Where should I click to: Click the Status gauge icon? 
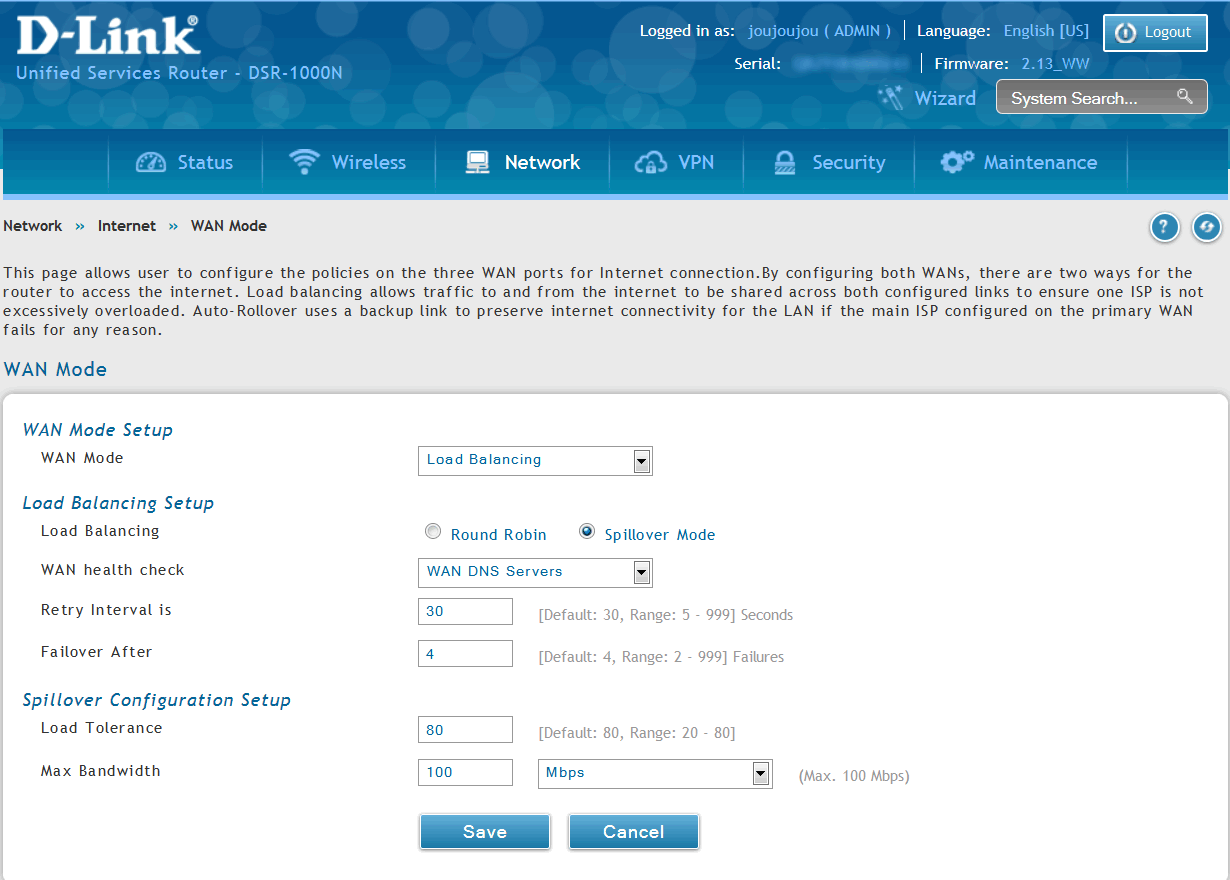151,162
